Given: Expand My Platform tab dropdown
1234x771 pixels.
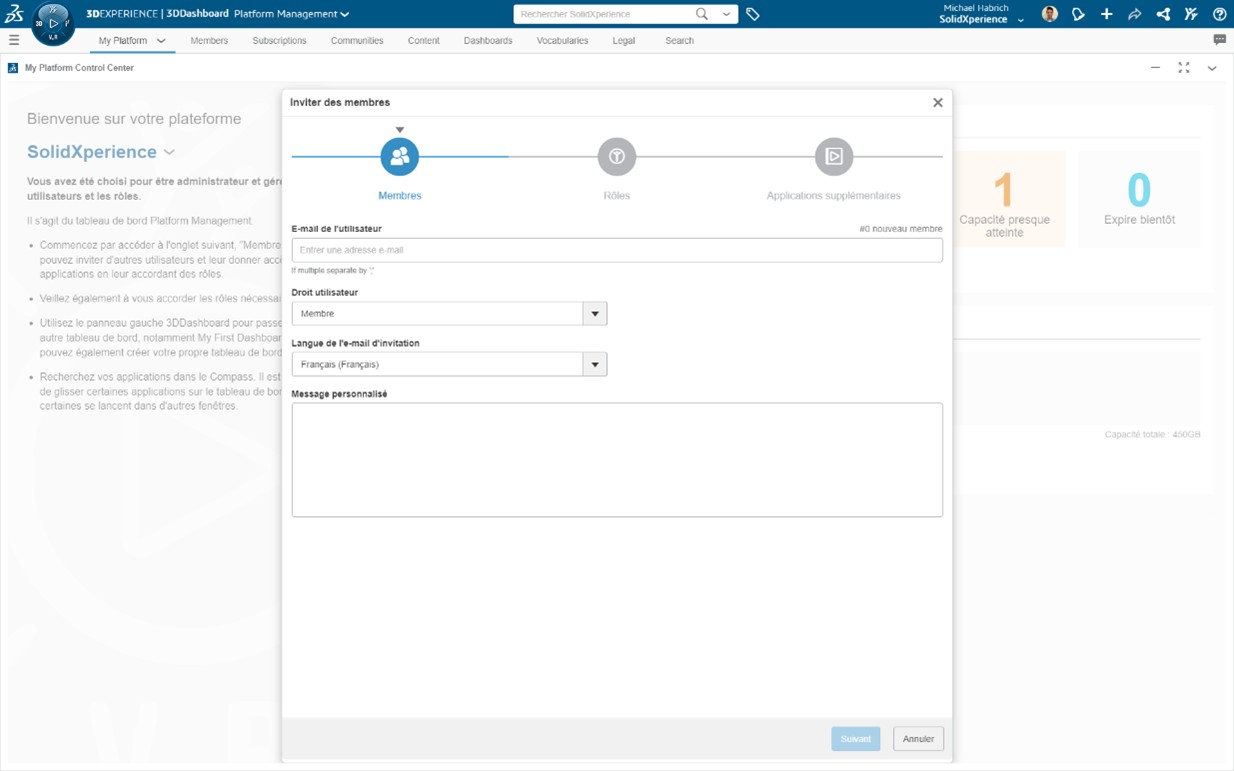Looking at the screenshot, I should click(161, 41).
